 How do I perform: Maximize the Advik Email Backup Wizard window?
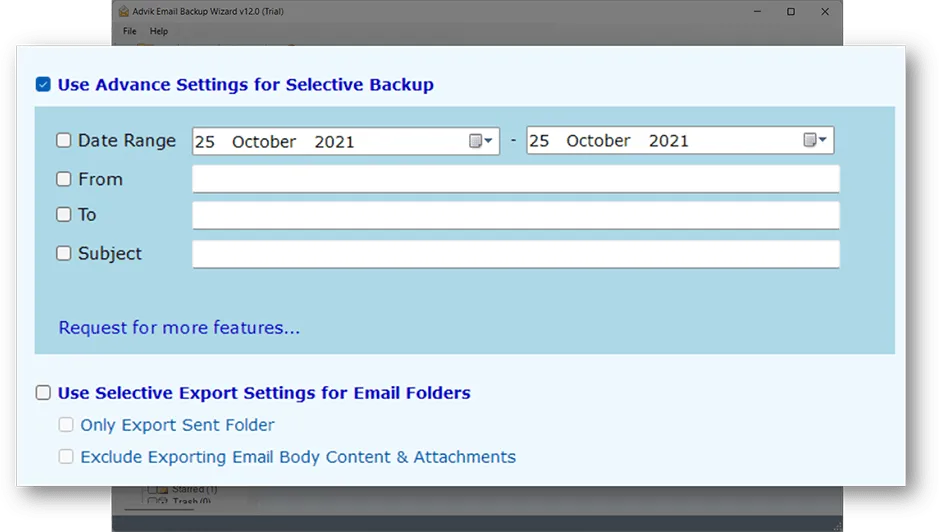[791, 12]
